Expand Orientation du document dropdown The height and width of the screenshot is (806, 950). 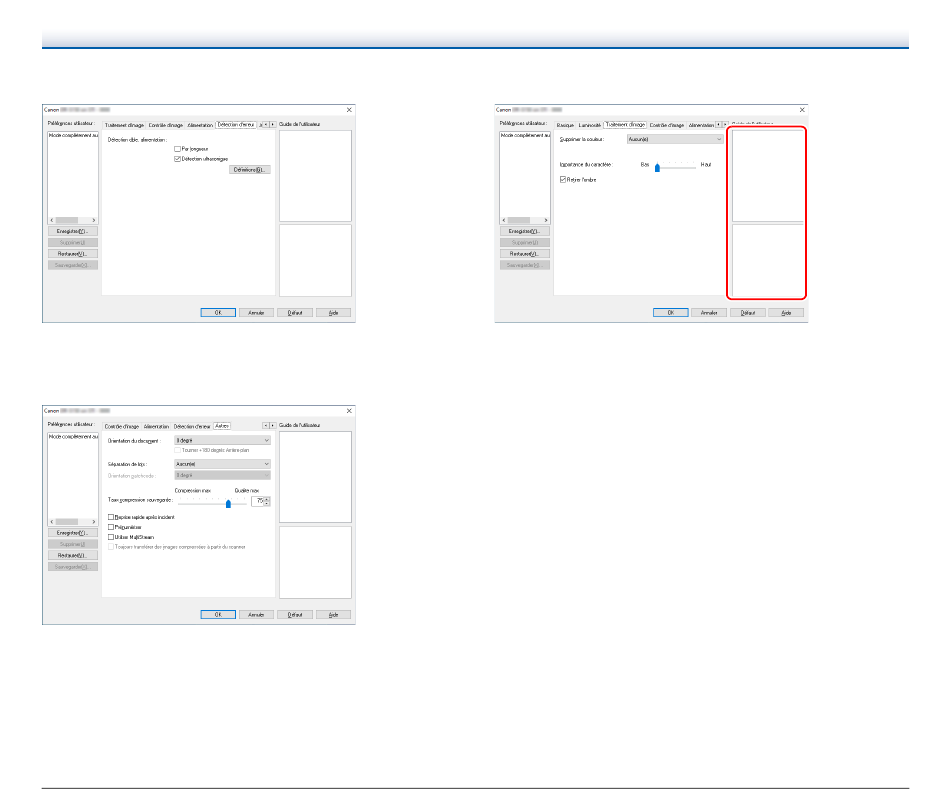[x=222, y=441]
